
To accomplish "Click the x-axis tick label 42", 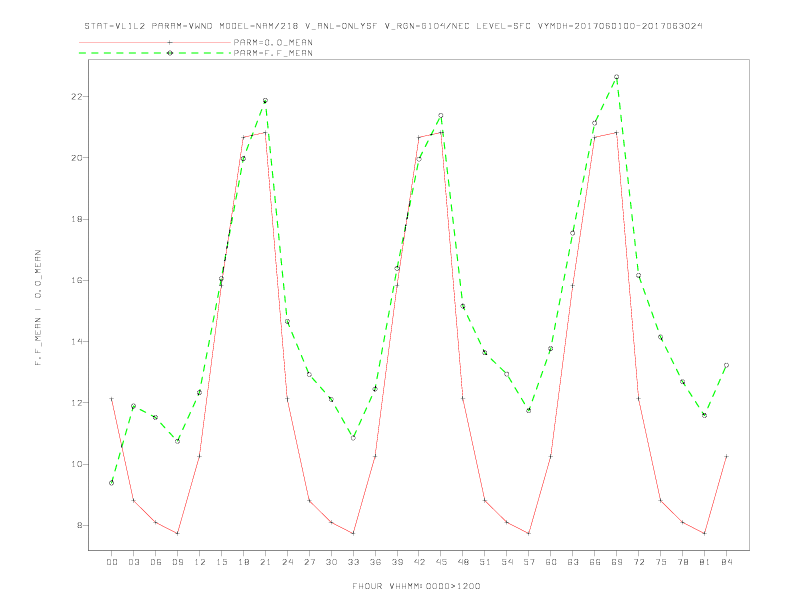I will 419,562.
